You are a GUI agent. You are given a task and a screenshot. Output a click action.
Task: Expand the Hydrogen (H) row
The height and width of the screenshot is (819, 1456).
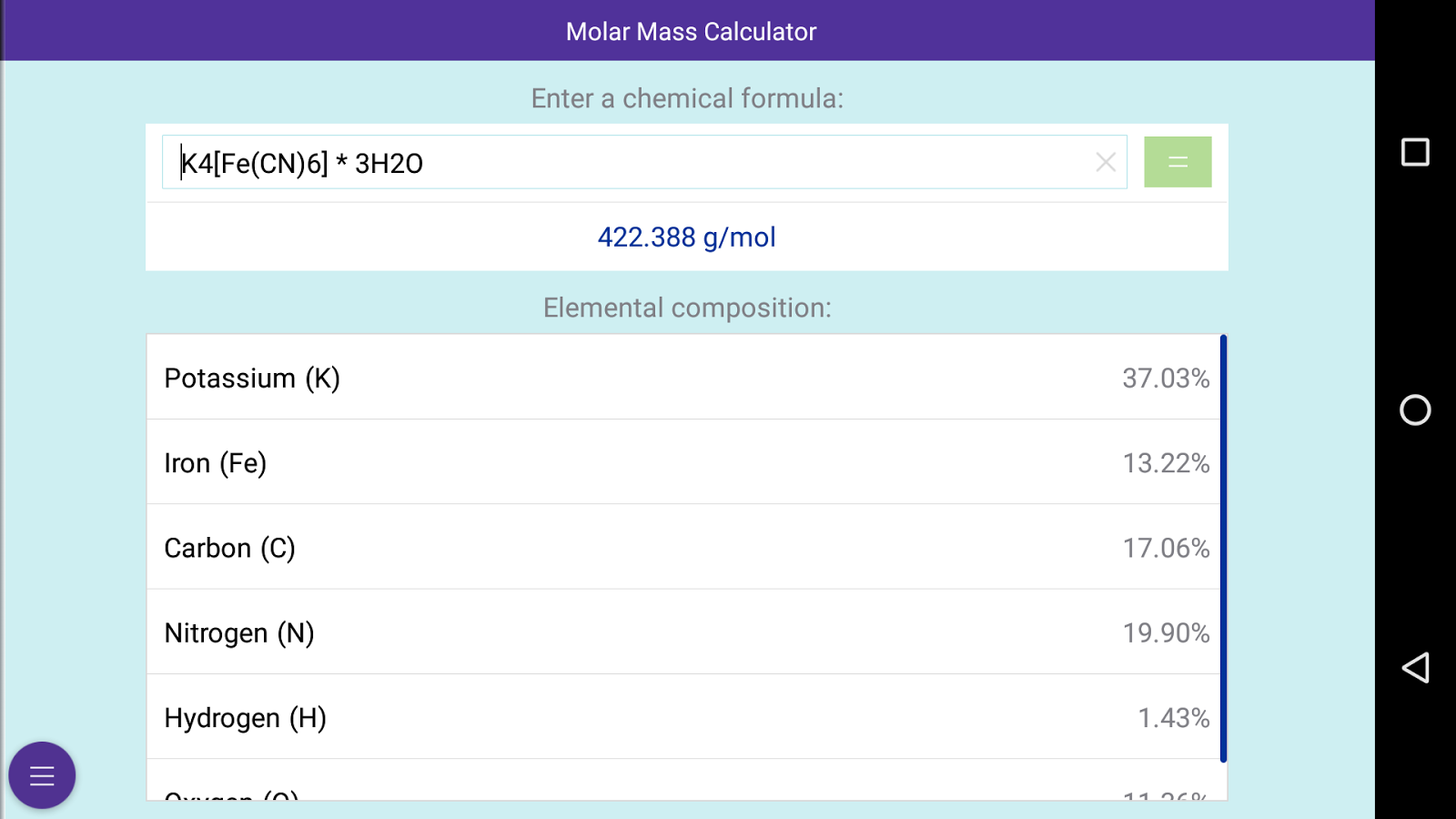pos(686,717)
